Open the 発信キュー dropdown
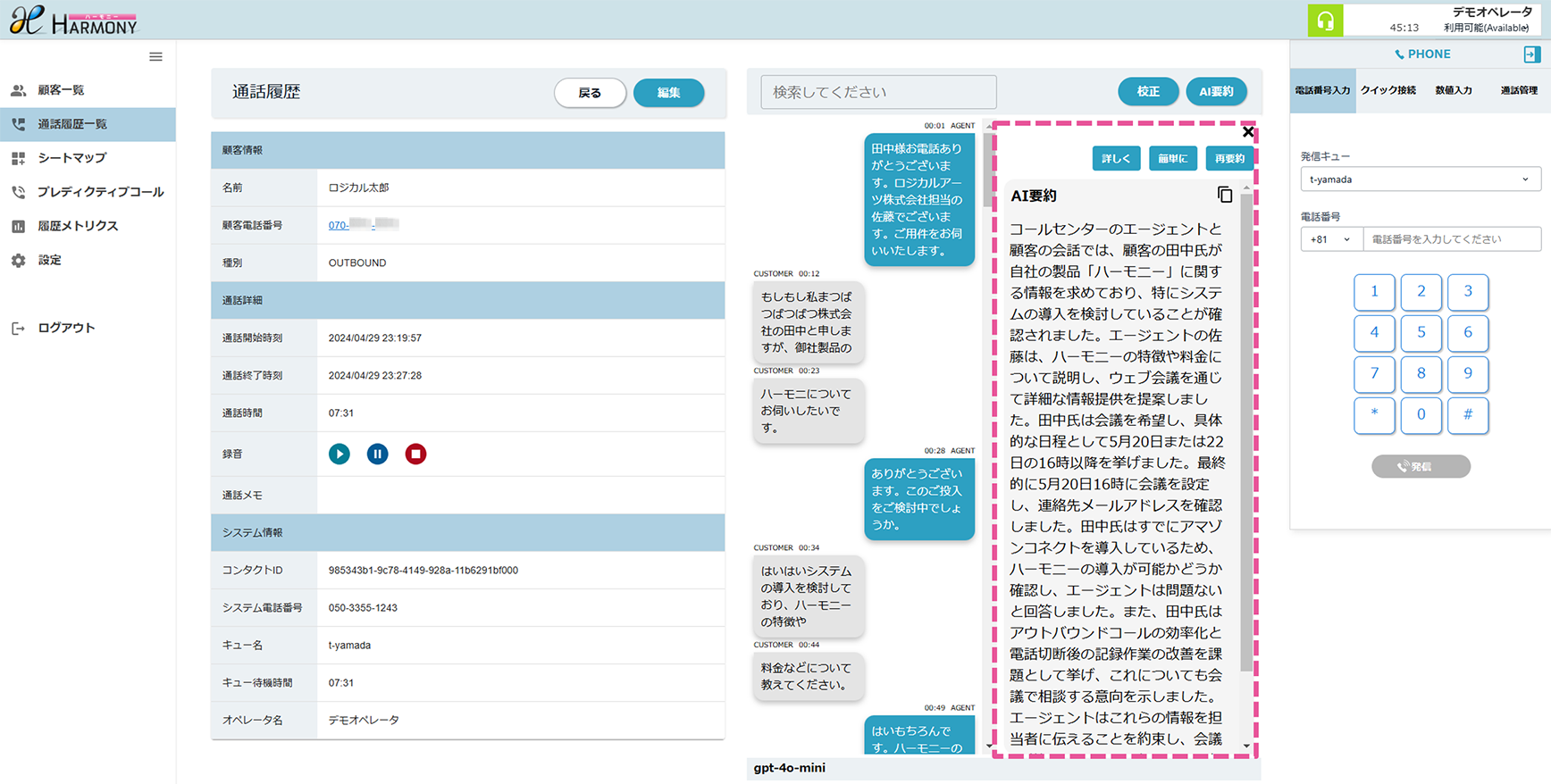 click(1420, 179)
